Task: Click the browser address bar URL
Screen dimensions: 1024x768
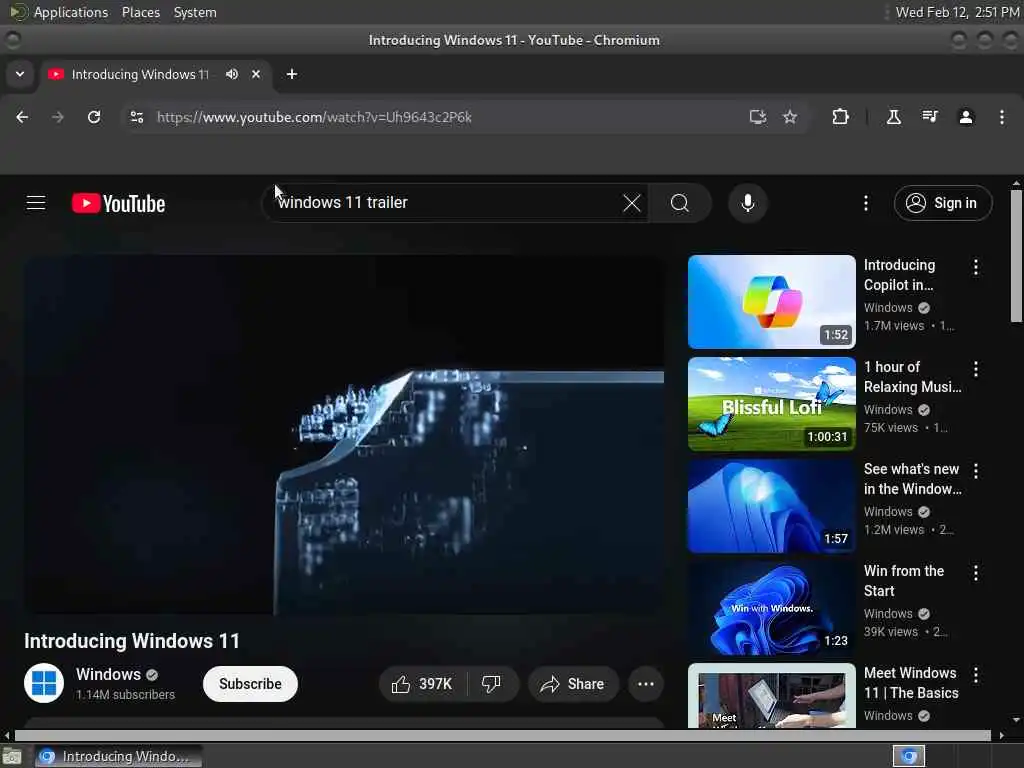Action: coord(314,117)
